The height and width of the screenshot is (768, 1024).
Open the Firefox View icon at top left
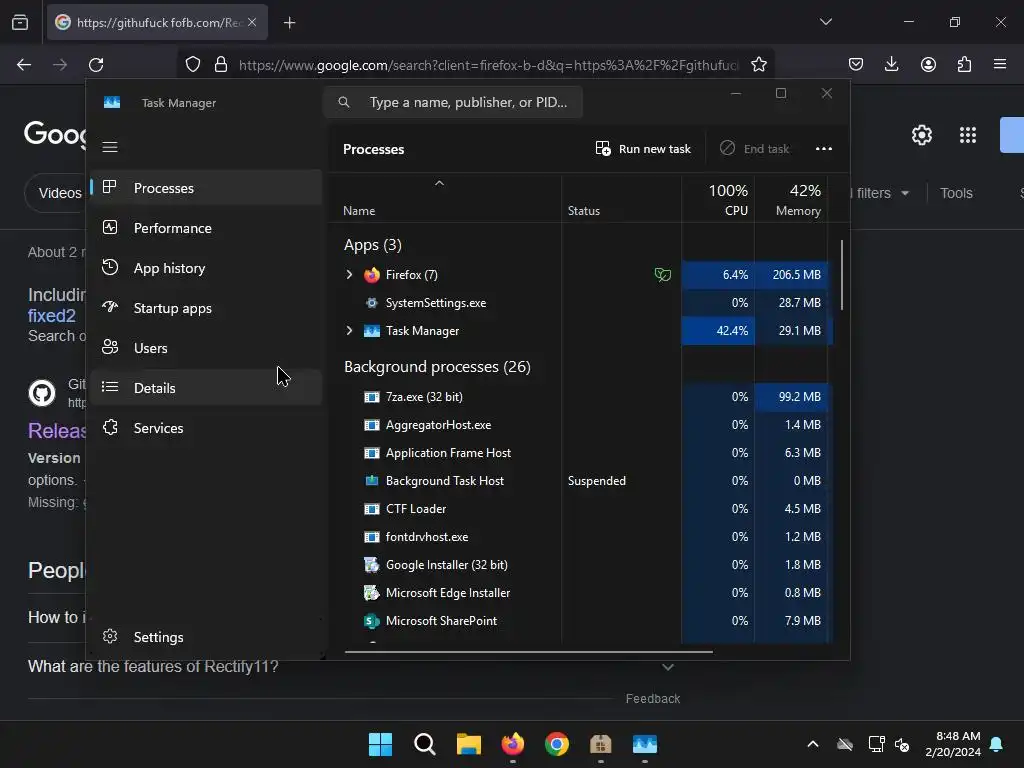point(20,23)
